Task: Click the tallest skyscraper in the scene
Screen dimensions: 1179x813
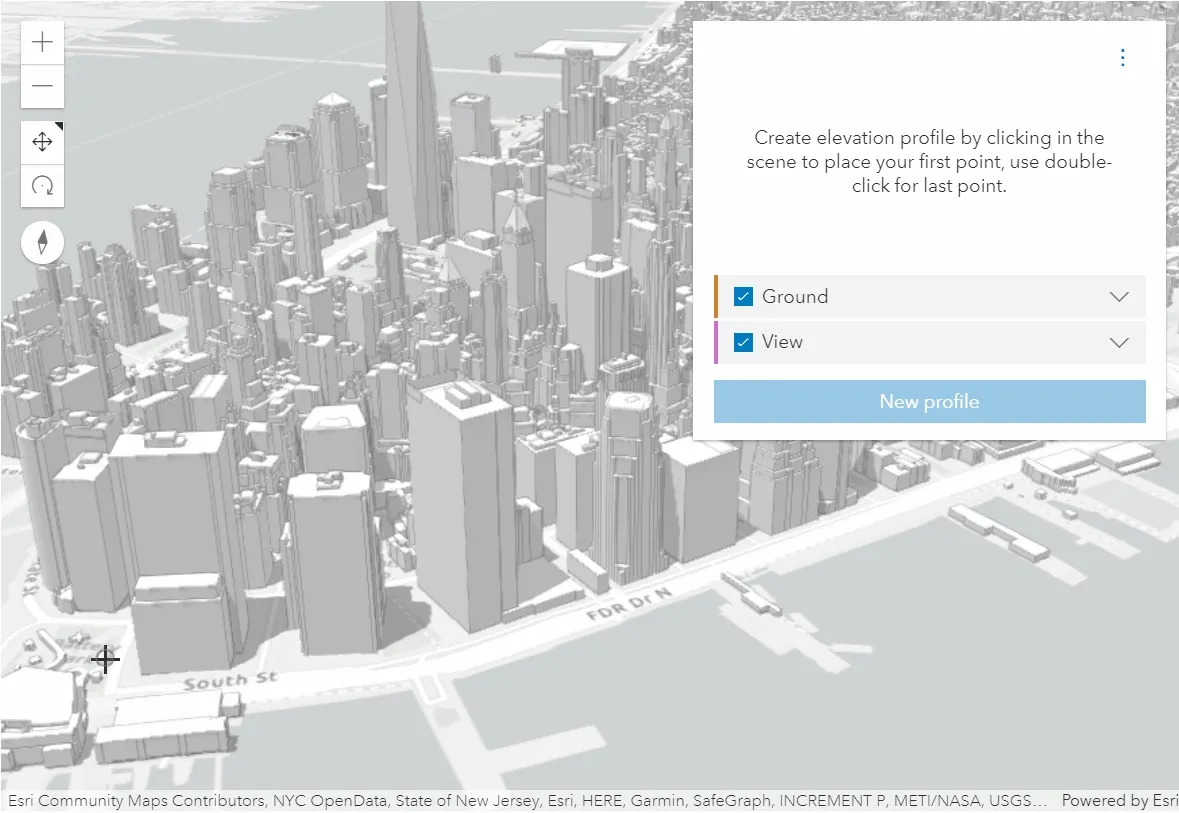Action: coord(410,120)
